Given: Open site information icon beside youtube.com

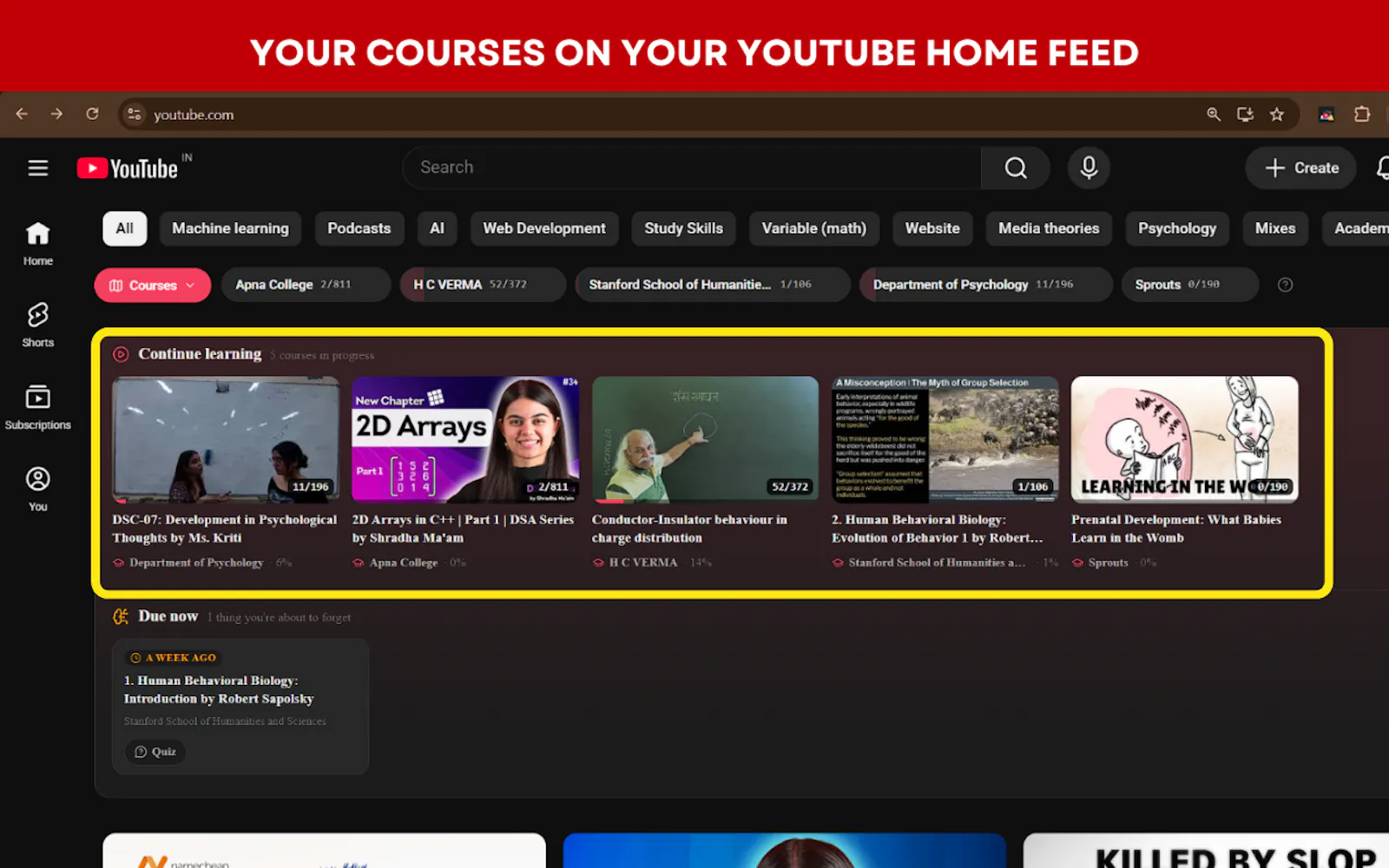Looking at the screenshot, I should click(134, 114).
